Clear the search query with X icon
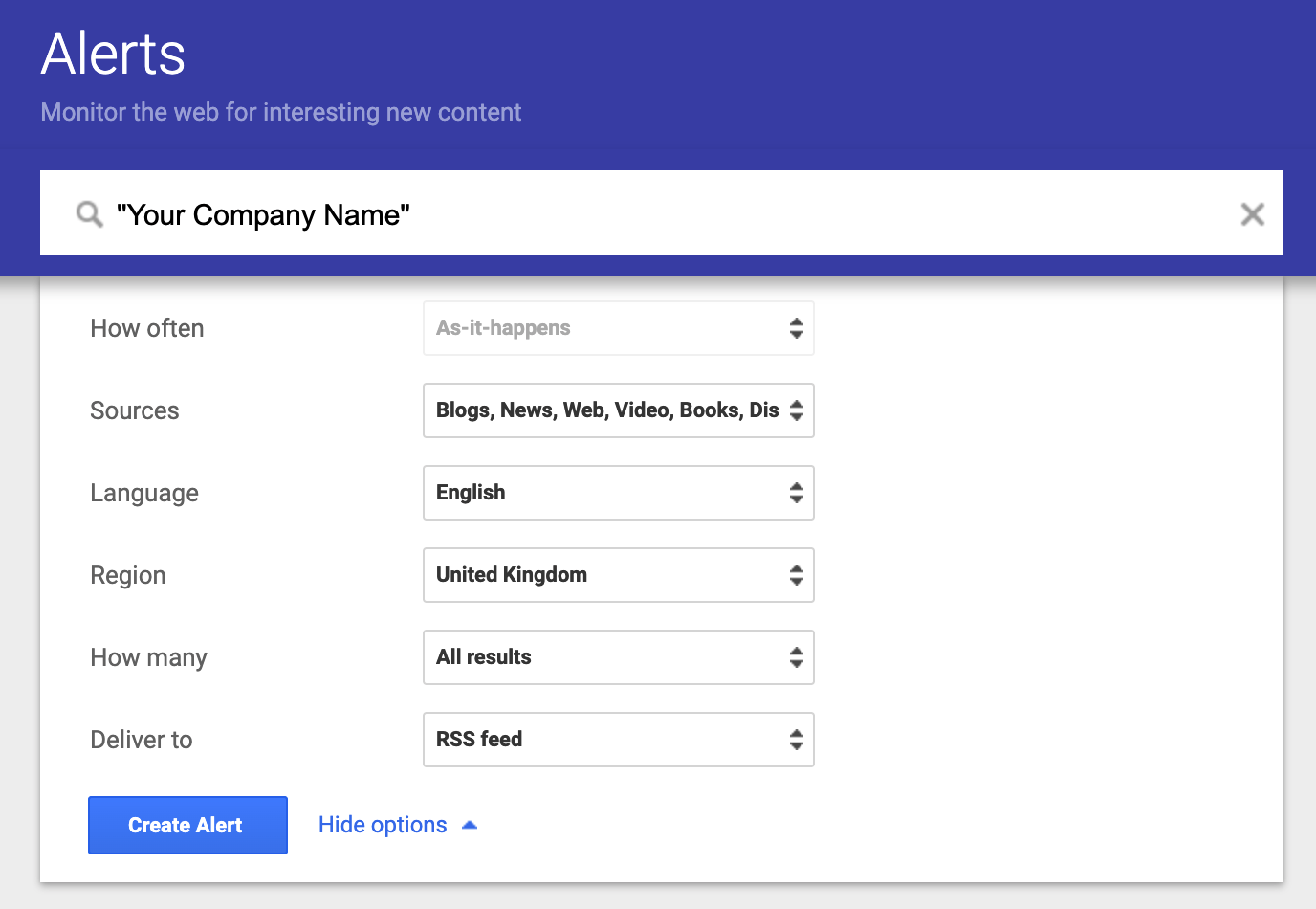 [x=1252, y=214]
